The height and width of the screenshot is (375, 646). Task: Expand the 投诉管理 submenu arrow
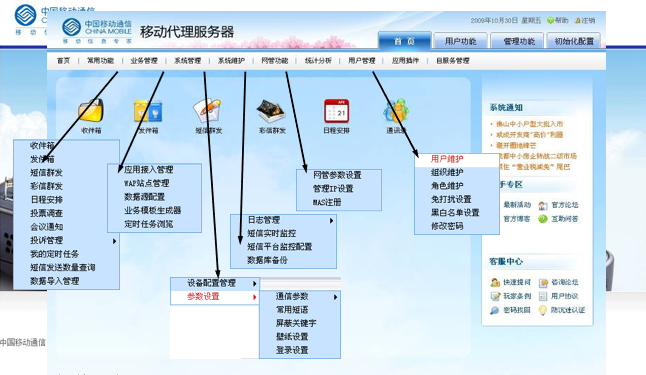pos(115,241)
